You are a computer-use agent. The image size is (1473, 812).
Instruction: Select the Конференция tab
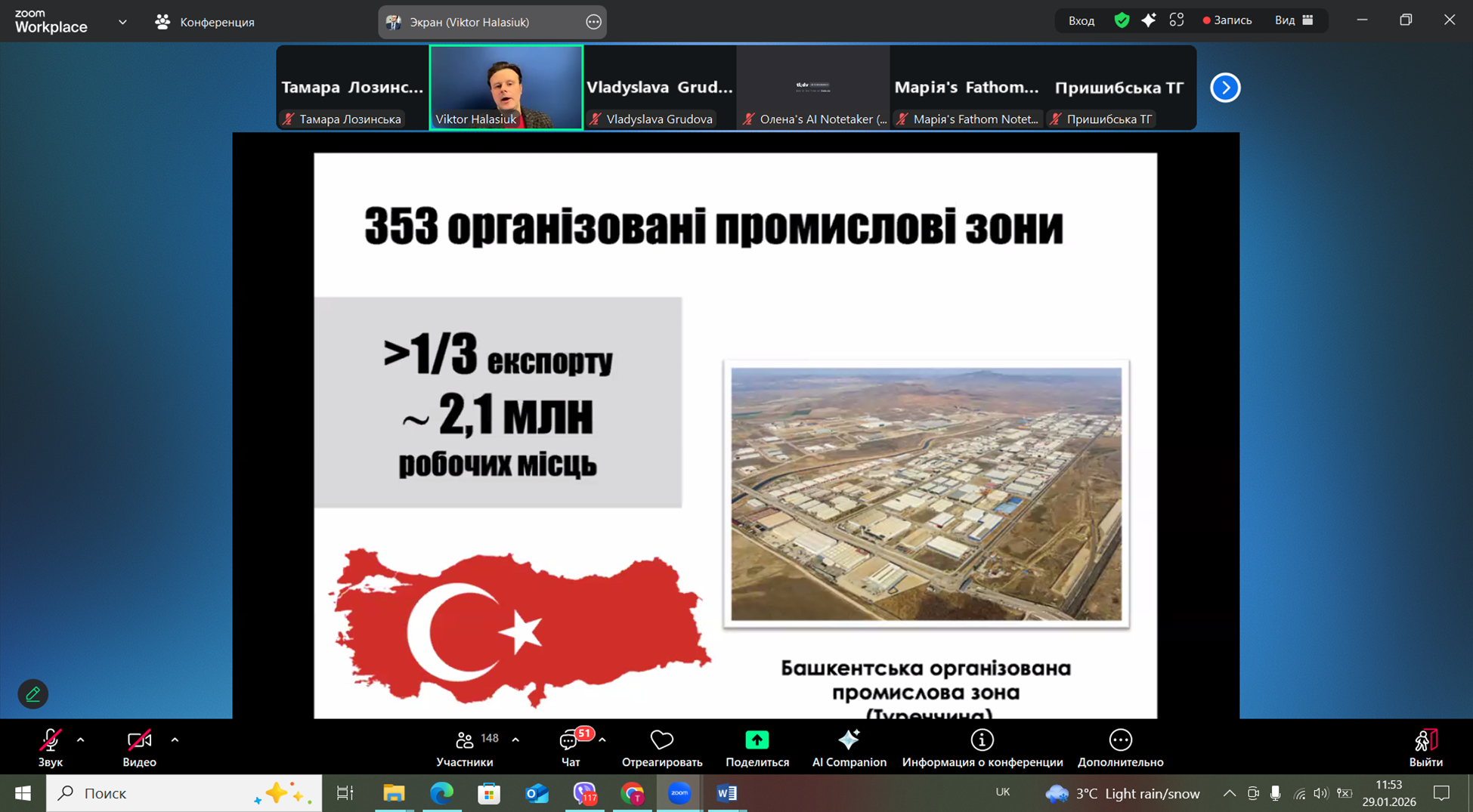tap(206, 22)
